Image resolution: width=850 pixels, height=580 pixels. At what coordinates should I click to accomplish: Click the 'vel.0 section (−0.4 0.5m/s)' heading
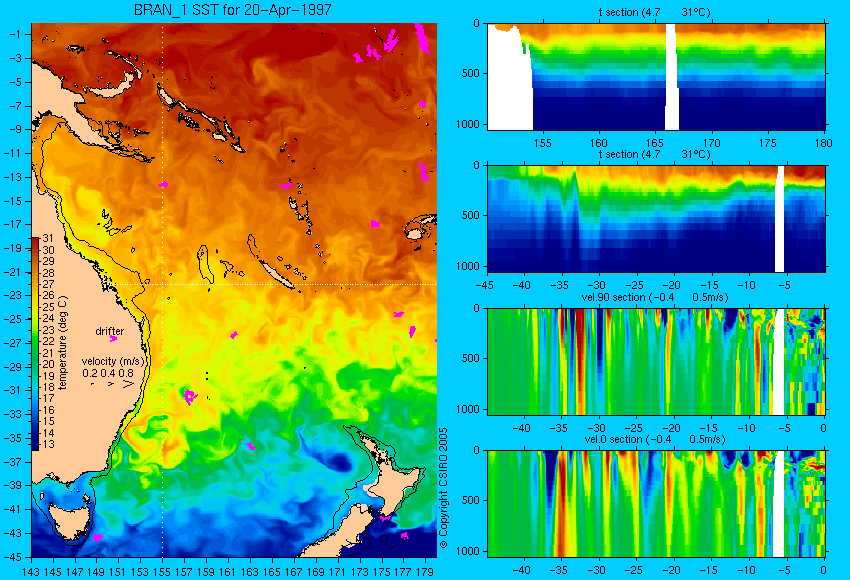[x=654, y=439]
